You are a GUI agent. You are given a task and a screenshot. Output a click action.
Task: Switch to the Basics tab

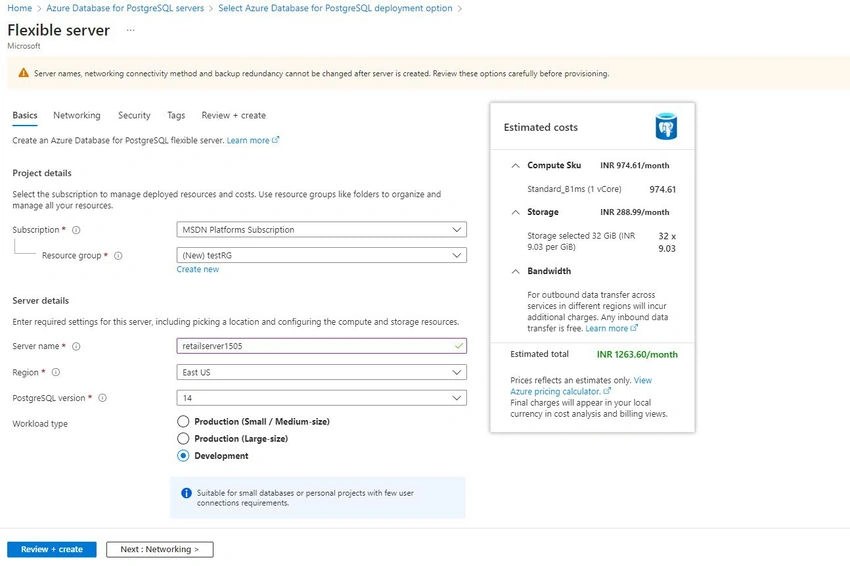click(25, 115)
